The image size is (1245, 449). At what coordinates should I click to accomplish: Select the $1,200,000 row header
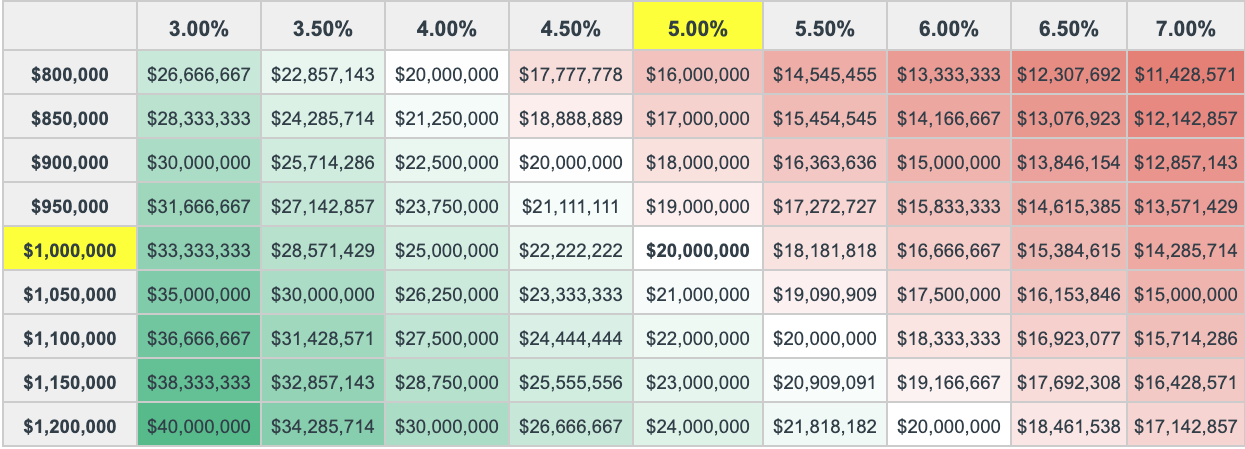69,426
